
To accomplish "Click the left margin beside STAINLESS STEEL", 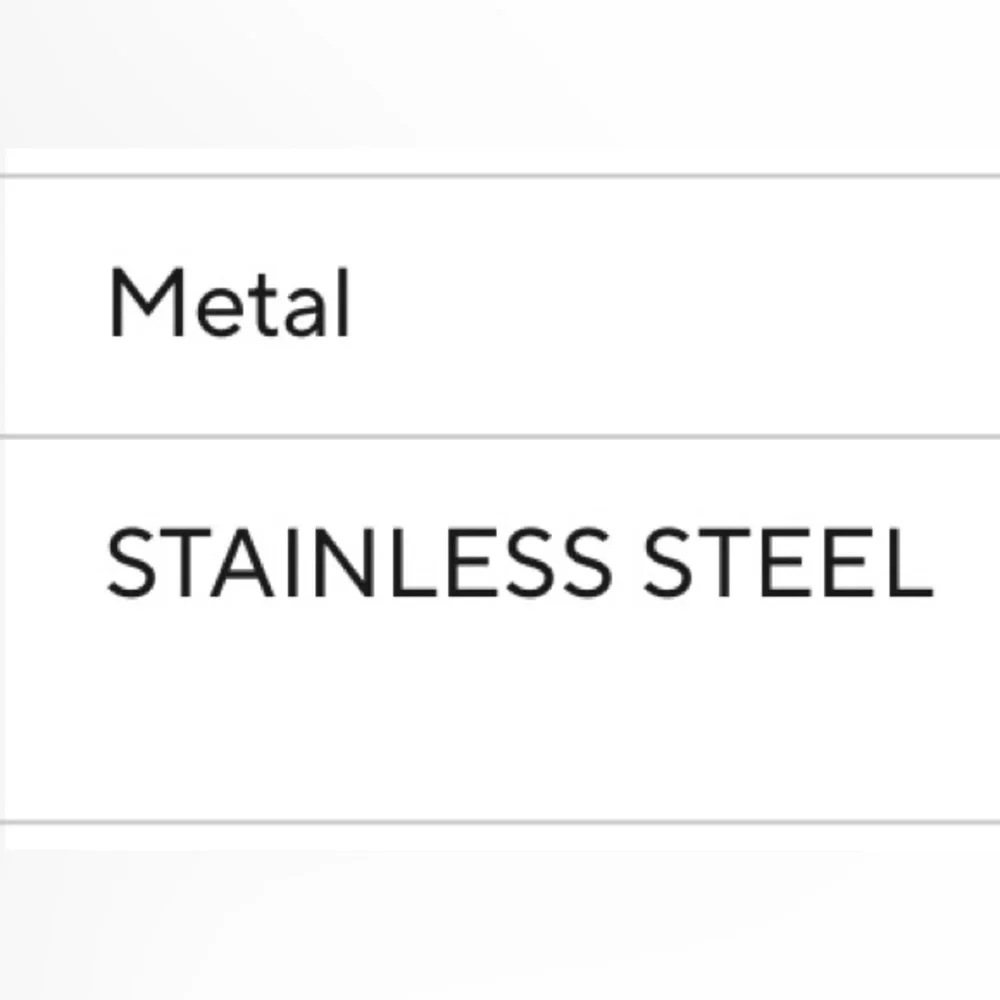I will 50,564.
